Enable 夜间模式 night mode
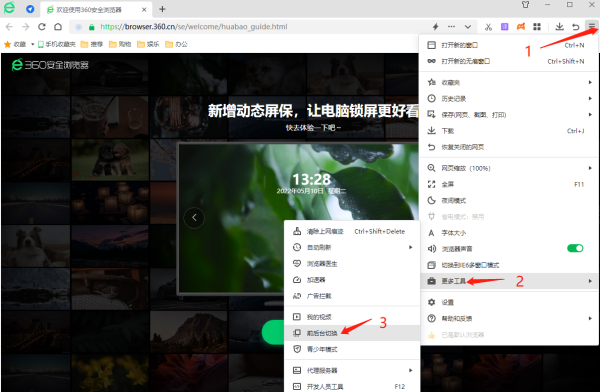This screenshot has width=600, height=392. point(509,201)
